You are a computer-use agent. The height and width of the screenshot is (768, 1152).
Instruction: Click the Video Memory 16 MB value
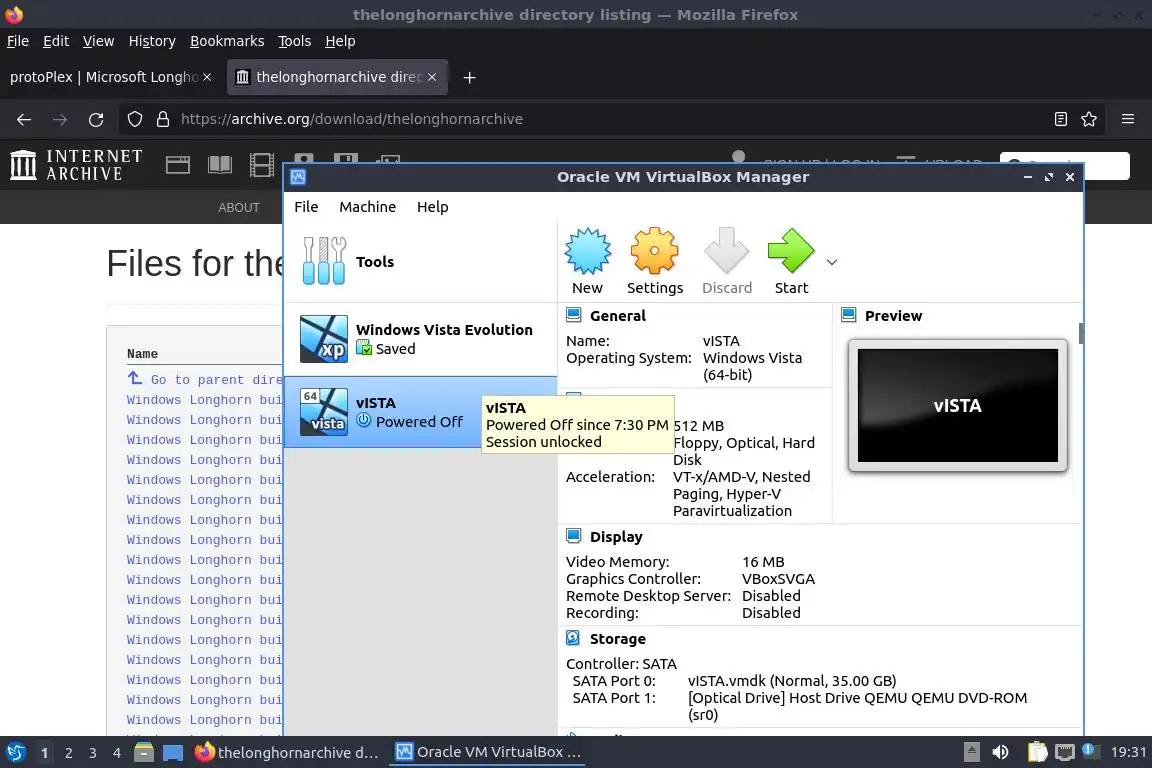pyautogui.click(x=763, y=562)
